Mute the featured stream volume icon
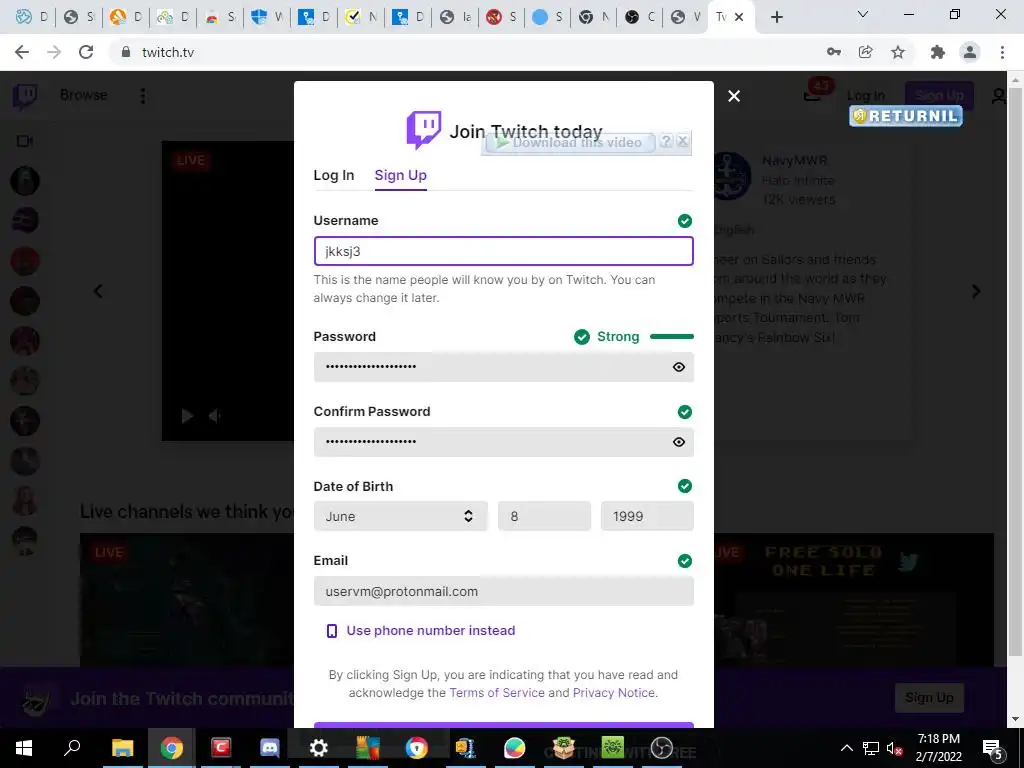Screen dimensions: 1024x768 [215, 416]
